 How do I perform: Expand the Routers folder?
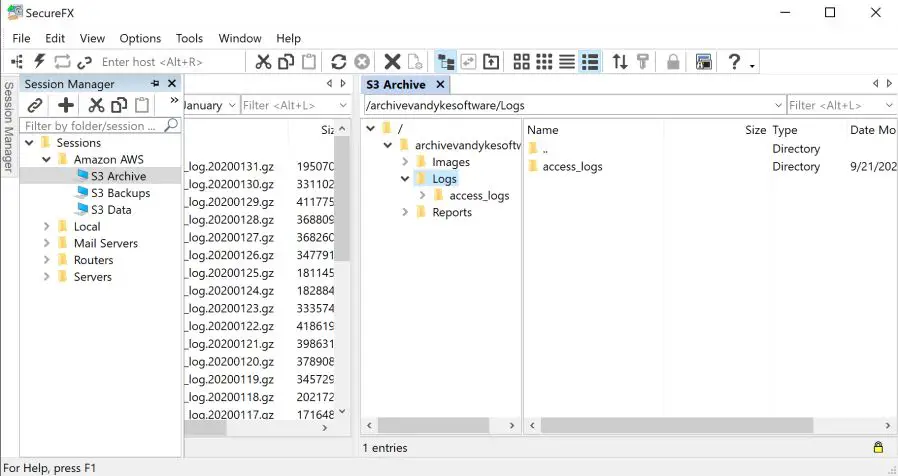click(46, 259)
